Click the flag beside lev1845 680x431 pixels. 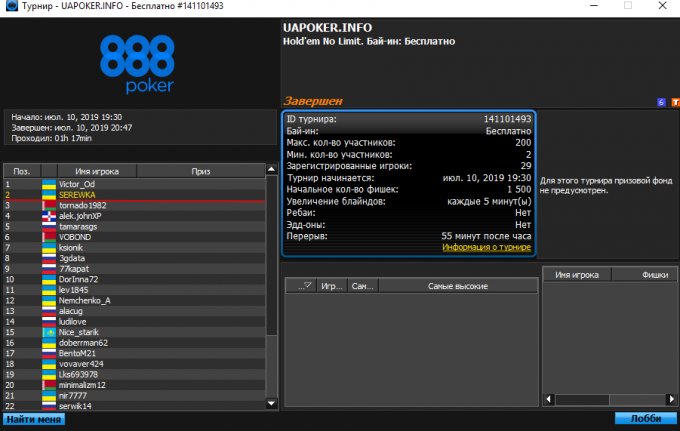tap(49, 290)
